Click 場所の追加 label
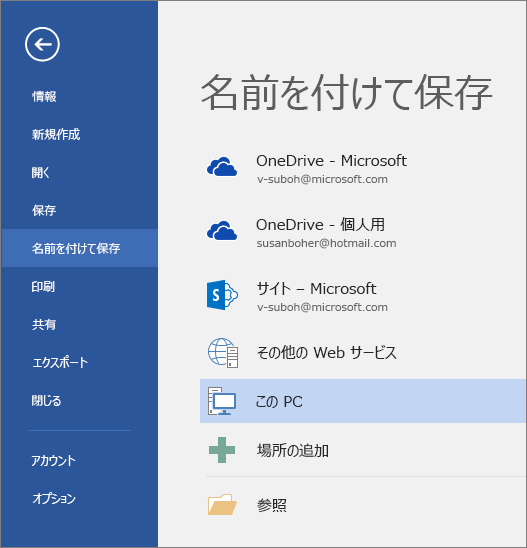527x548 pixels. pos(293,450)
